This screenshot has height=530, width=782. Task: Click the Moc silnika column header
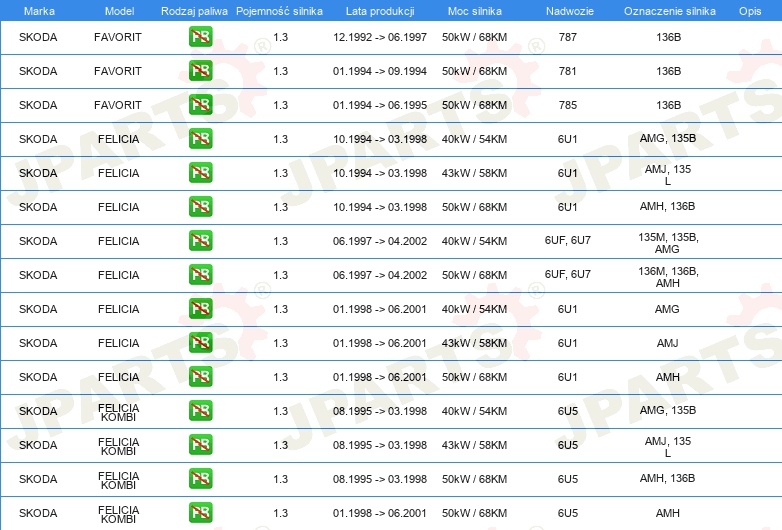click(474, 11)
